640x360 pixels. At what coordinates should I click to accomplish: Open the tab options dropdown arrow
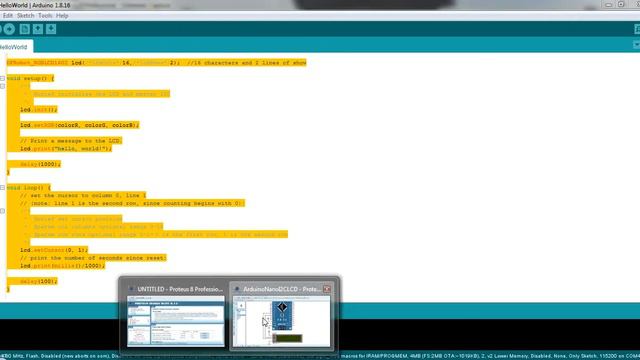(636, 44)
